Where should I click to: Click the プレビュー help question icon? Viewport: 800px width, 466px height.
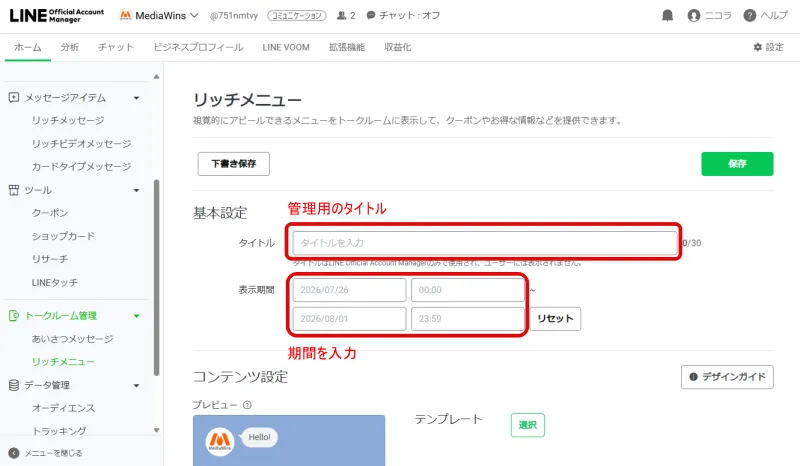coord(247,405)
